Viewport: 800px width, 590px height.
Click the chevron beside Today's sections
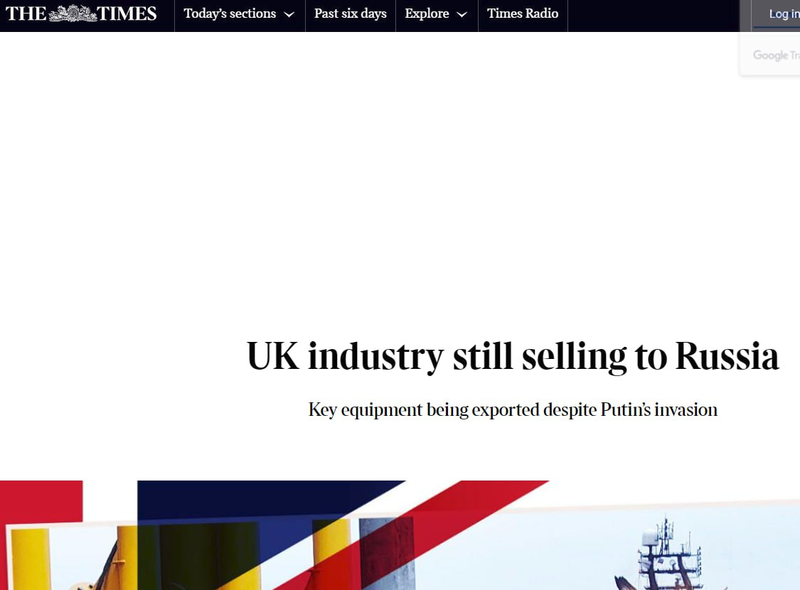coord(289,15)
